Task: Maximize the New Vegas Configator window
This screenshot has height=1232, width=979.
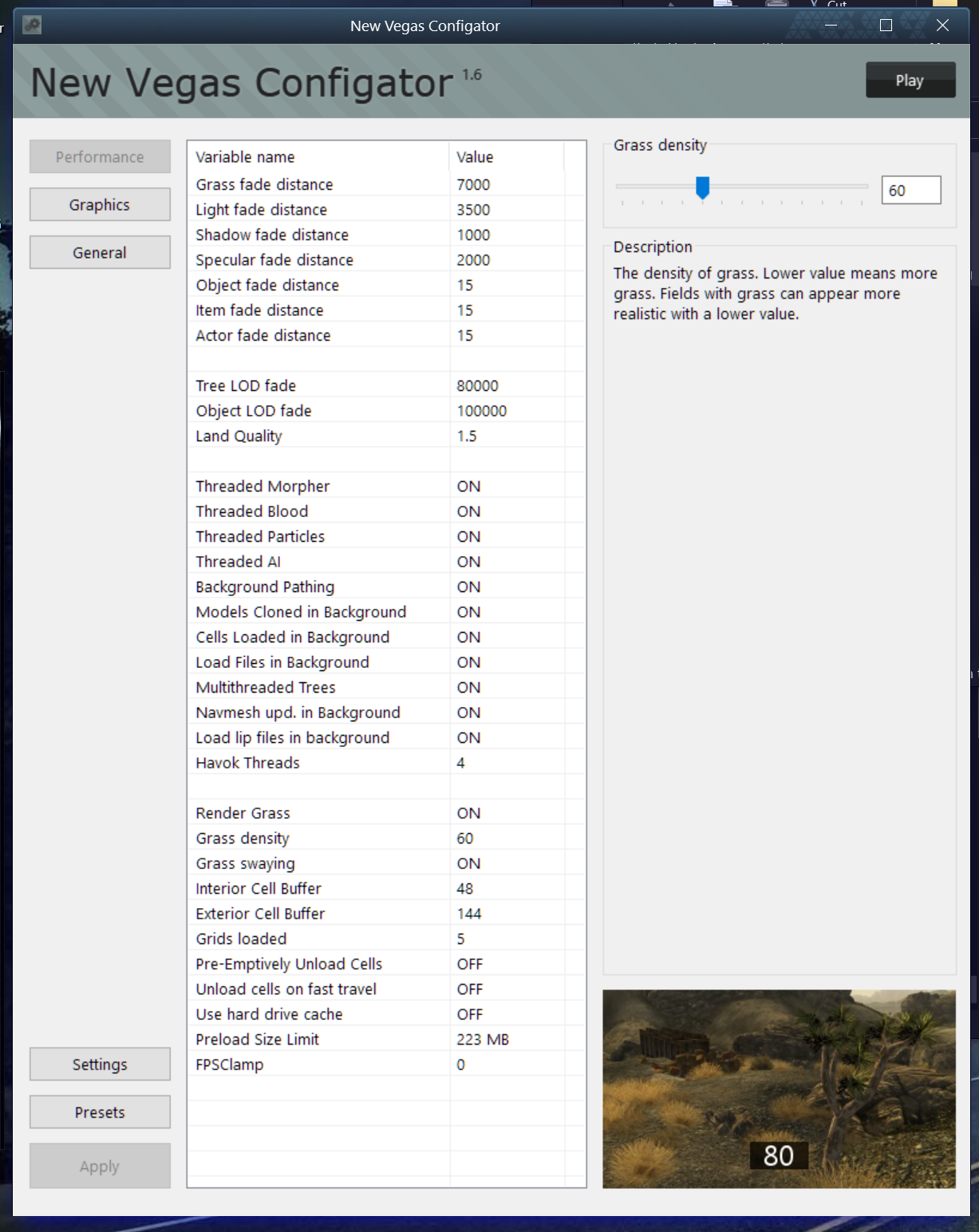Action: [886, 26]
